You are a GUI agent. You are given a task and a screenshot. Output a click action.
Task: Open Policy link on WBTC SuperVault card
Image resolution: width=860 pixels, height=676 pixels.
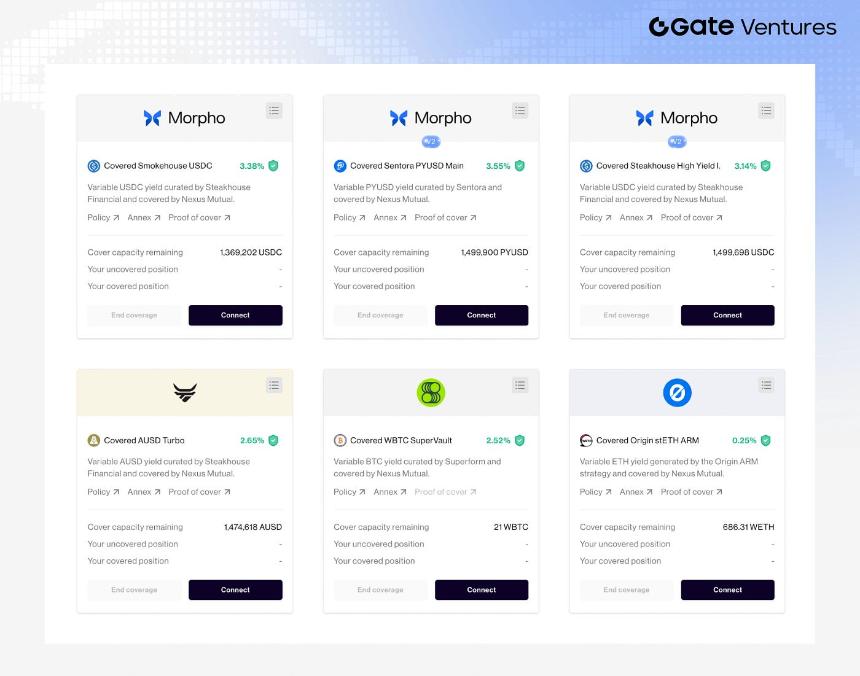[349, 492]
